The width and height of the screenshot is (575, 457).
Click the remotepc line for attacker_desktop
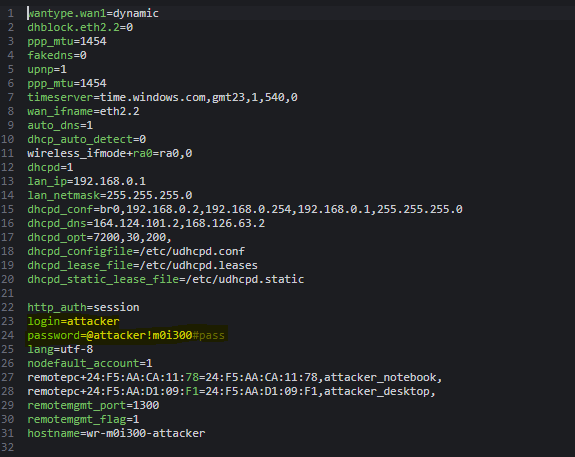(x=232, y=391)
